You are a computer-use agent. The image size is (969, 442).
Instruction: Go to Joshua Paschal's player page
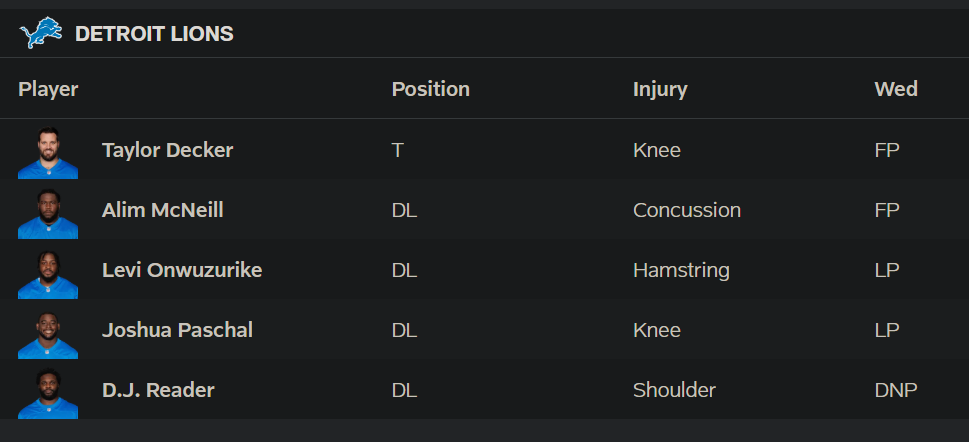click(177, 330)
